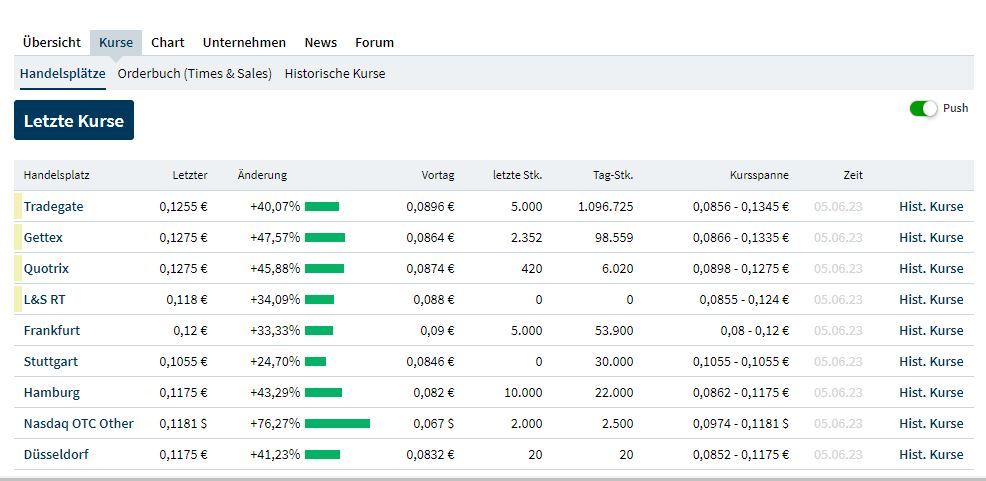Click the Handelsplatz column header
The image size is (986, 481).
57,175
